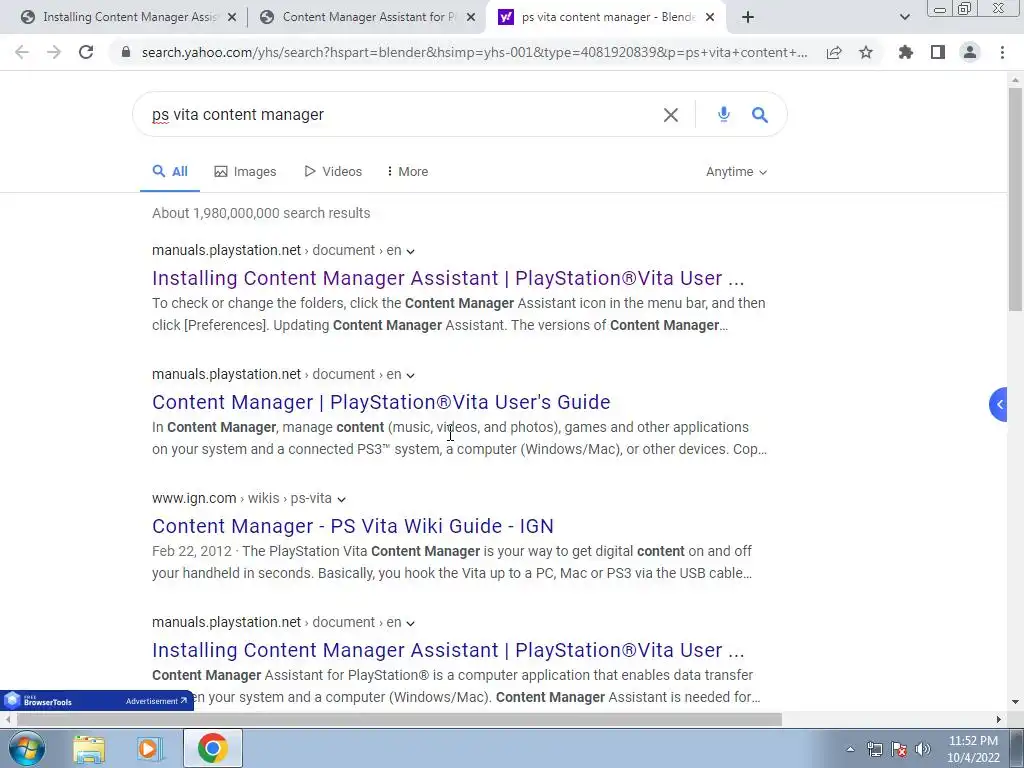Start voice search with microphone
Image resolution: width=1024 pixels, height=768 pixels.
[724, 114]
